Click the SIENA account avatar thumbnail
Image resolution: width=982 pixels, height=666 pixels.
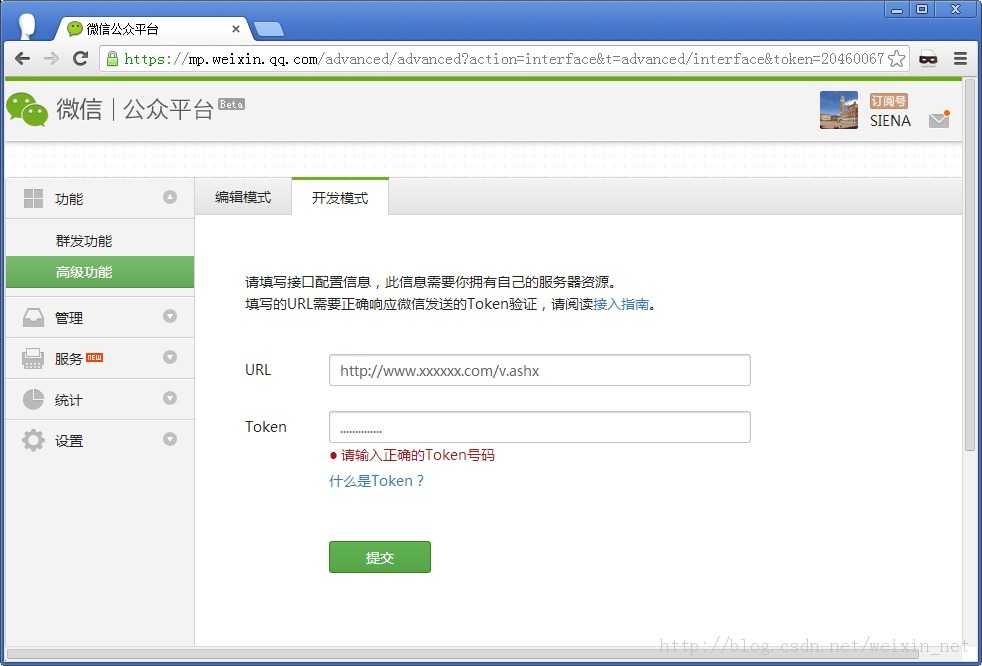(839, 110)
